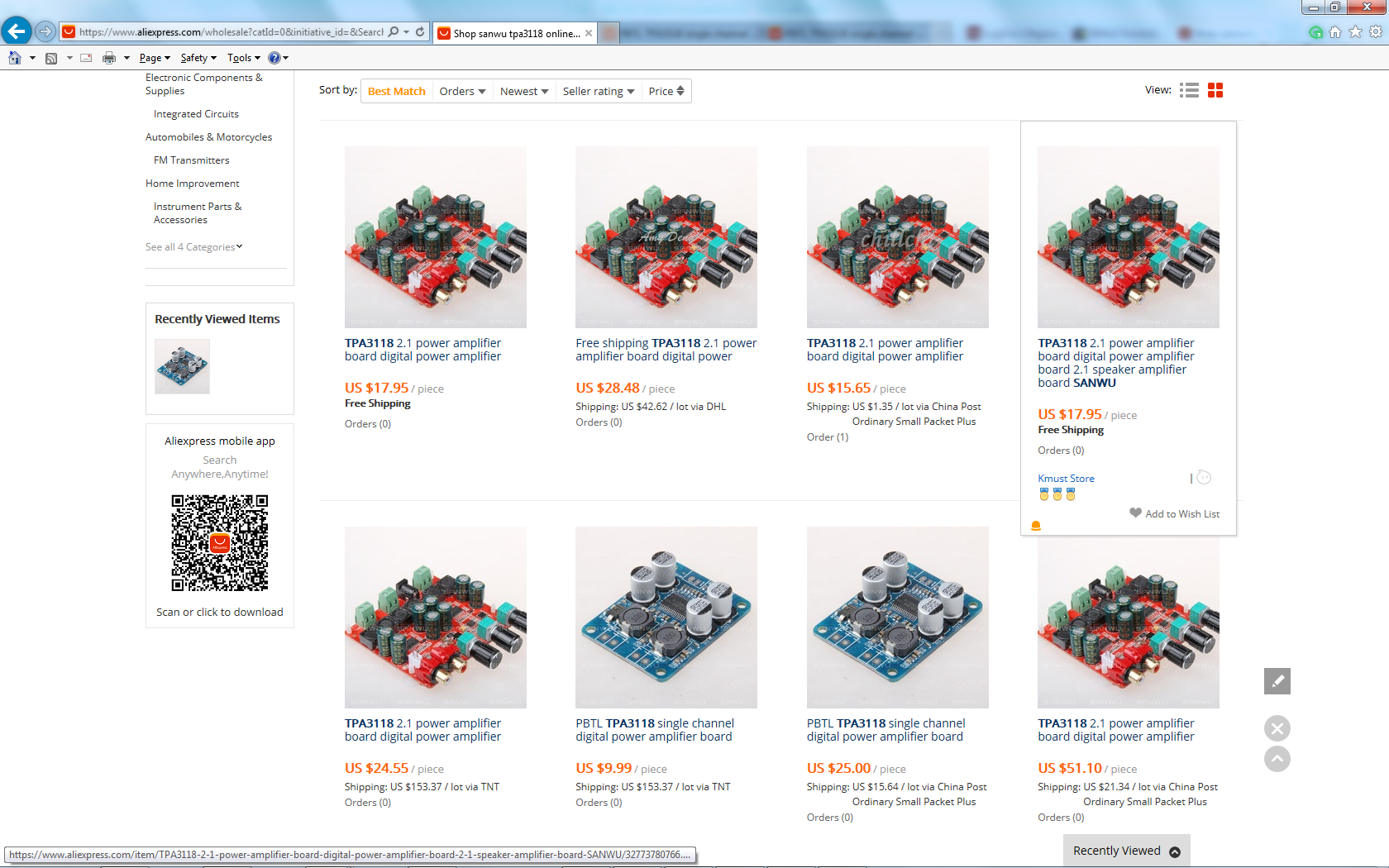This screenshot has height=868, width=1389.
Task: Open the Kmust Store link
Action: [1066, 479]
